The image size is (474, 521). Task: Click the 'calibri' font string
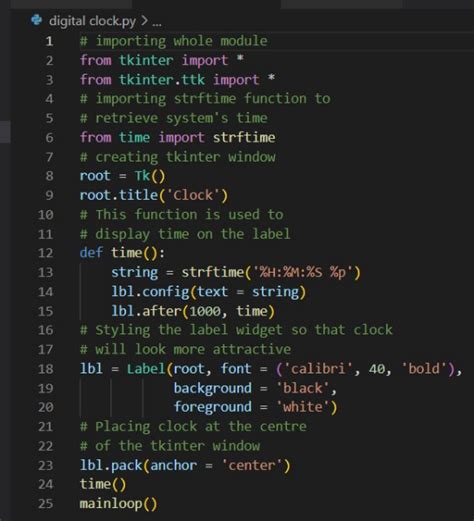[x=318, y=369]
